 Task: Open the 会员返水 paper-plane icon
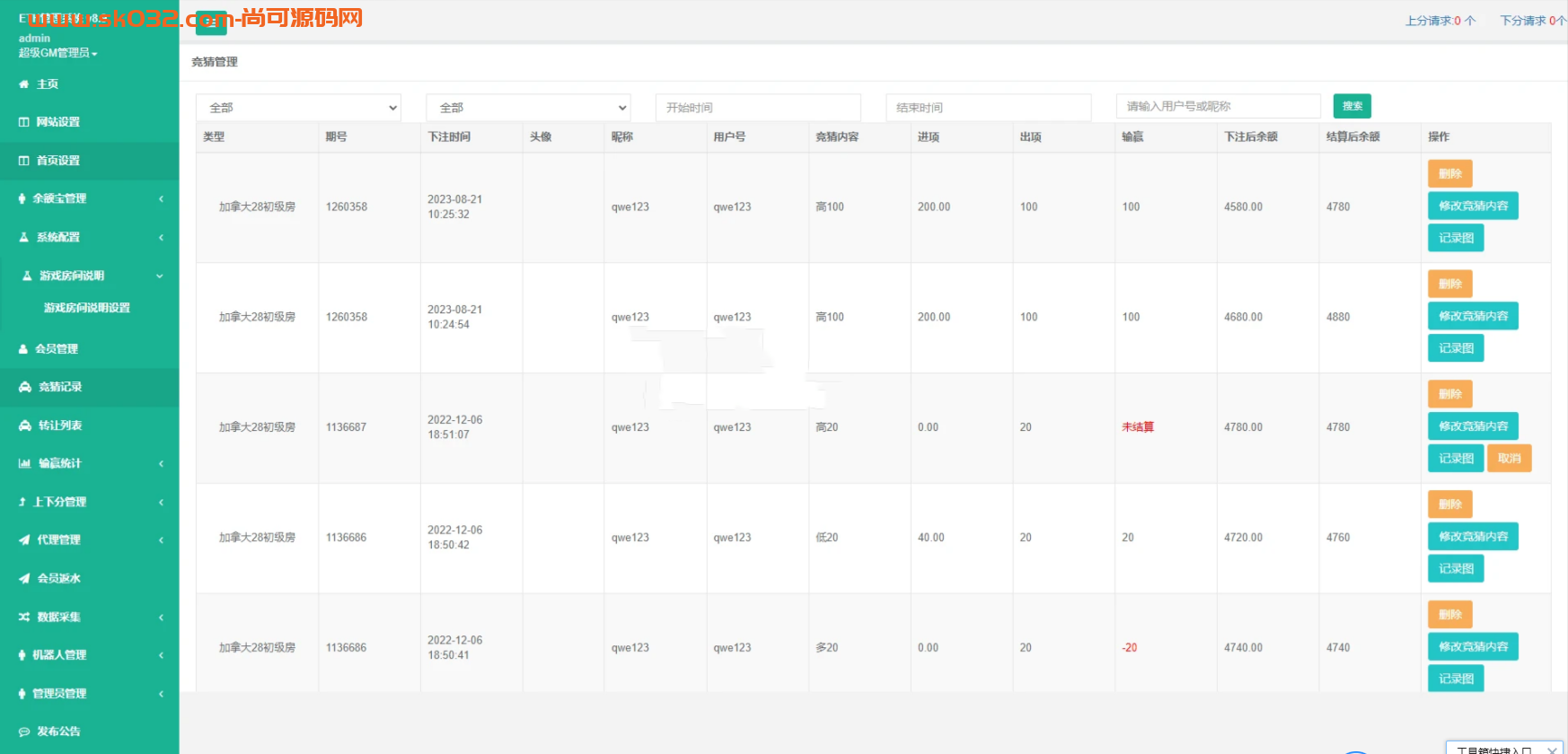click(24, 578)
